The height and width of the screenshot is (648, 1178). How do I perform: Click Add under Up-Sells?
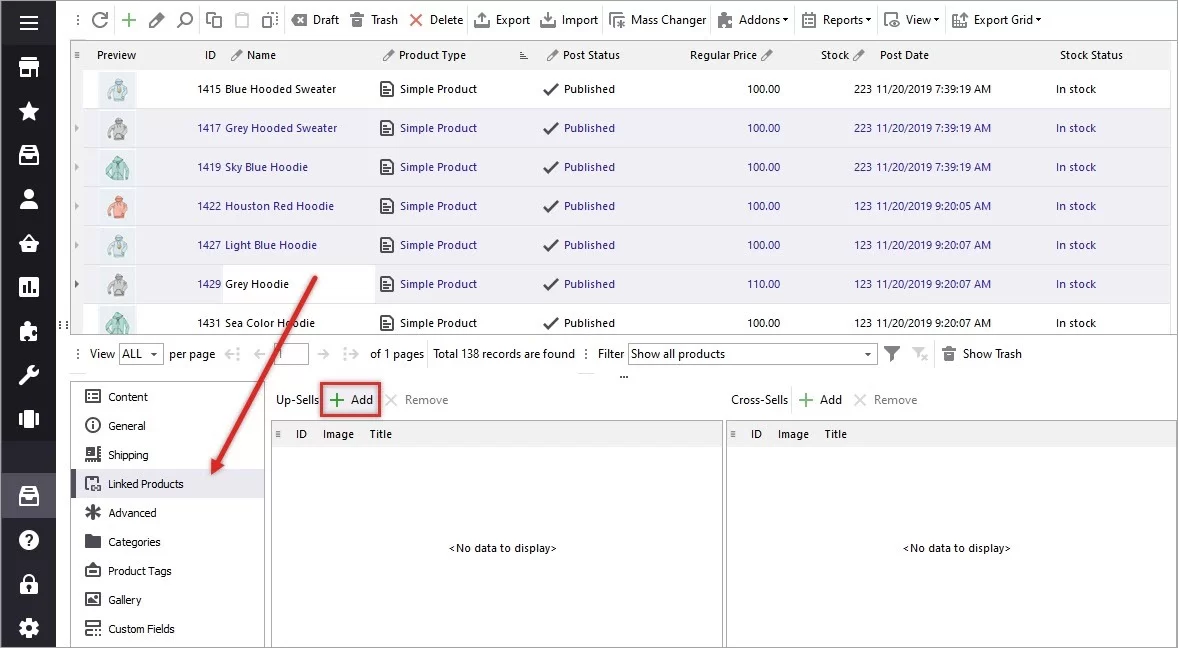[x=350, y=399]
